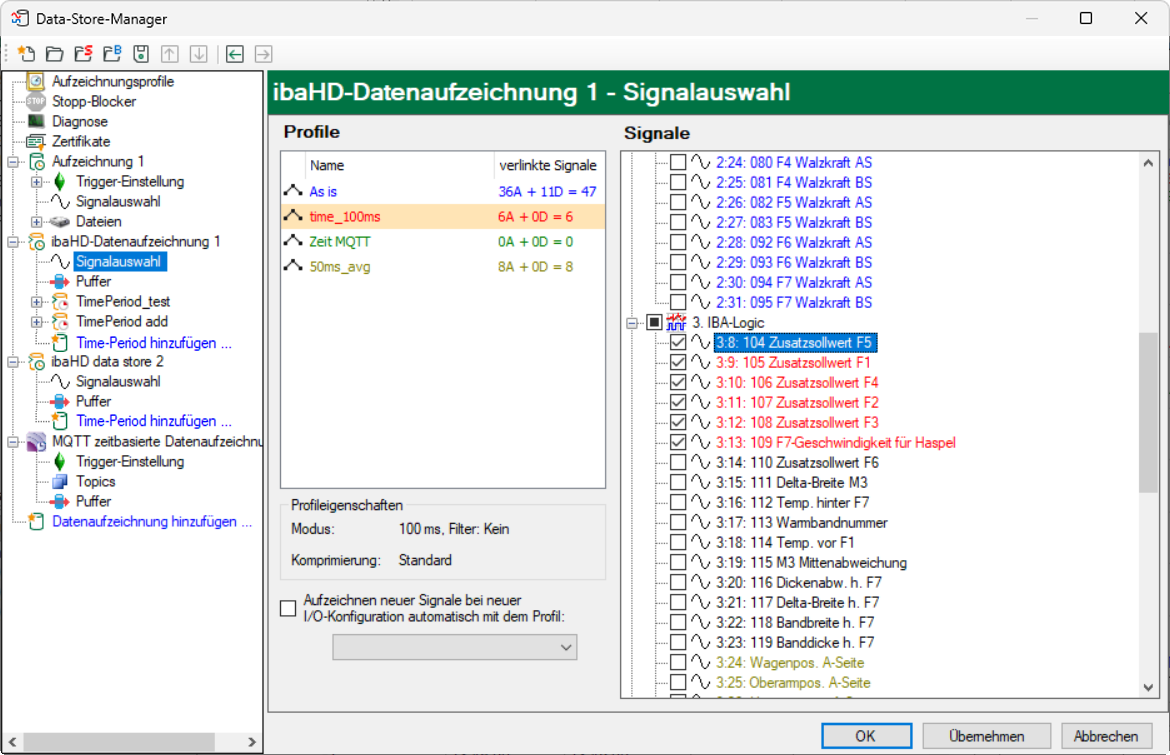
Task: Click the Name column header in Profile list
Action: (x=326, y=166)
